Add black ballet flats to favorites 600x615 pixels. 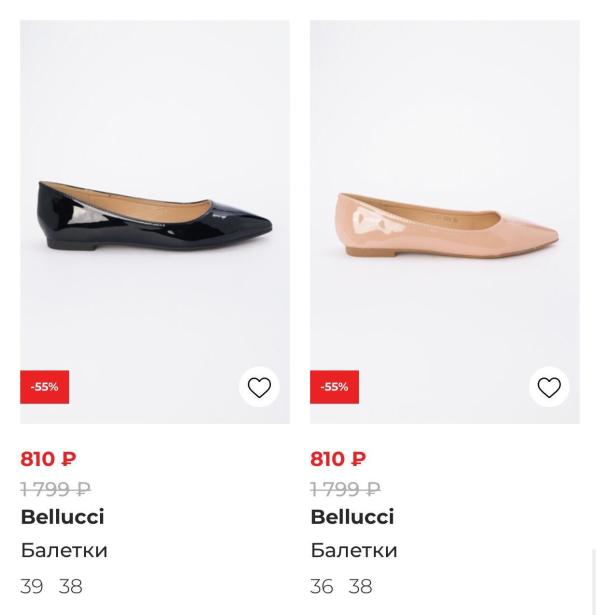pyautogui.click(x=259, y=387)
